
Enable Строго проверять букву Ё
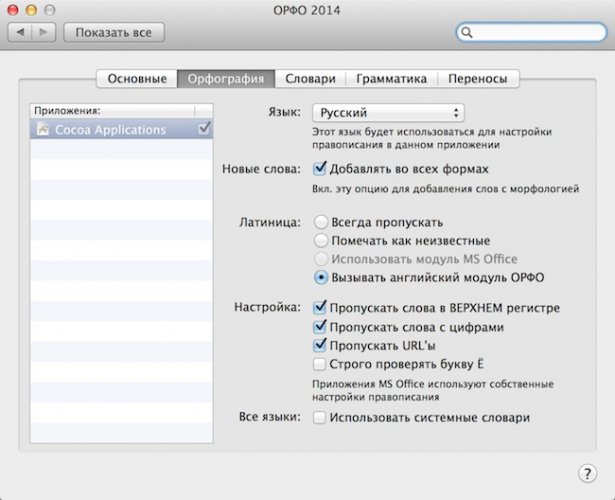(x=319, y=364)
